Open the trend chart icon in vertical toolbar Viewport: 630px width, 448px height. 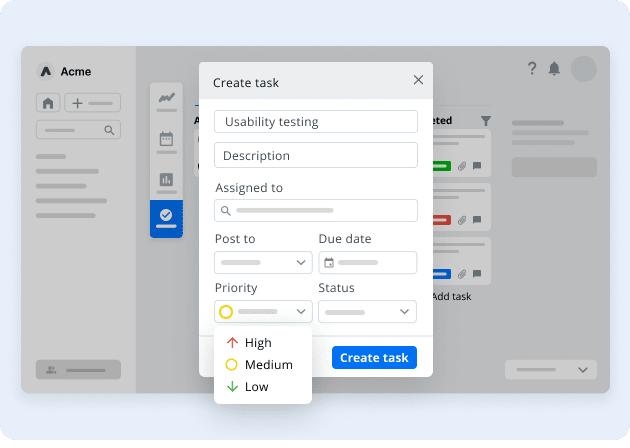pyautogui.click(x=166, y=97)
